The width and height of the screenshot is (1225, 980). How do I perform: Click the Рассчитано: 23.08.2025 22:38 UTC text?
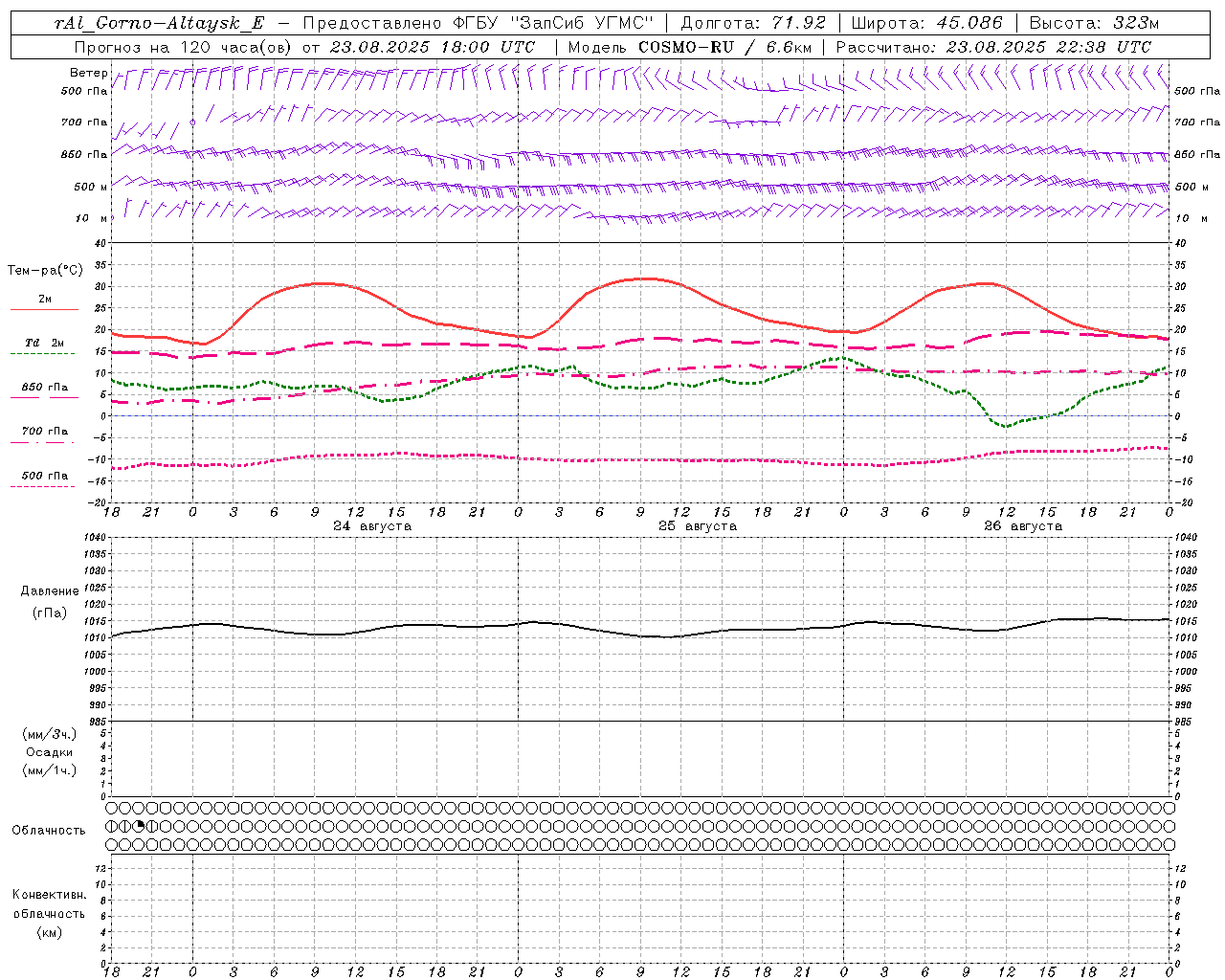[993, 46]
